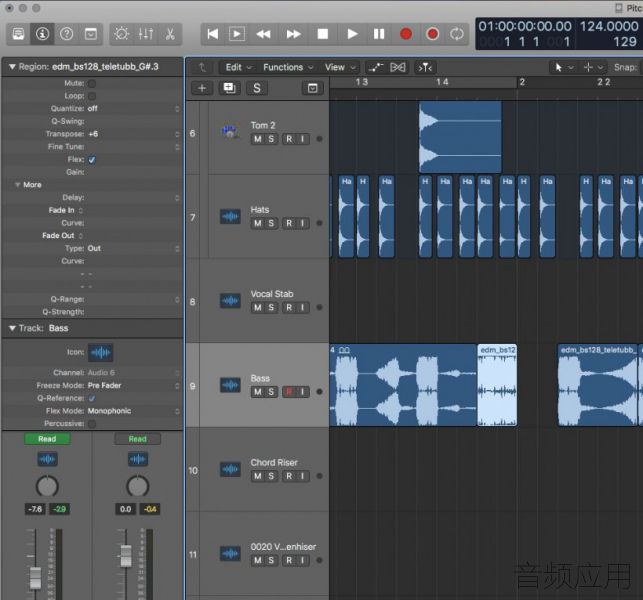Open the Fade Out Type dropdown
Image resolution: width=643 pixels, height=600 pixels.
coord(134,249)
